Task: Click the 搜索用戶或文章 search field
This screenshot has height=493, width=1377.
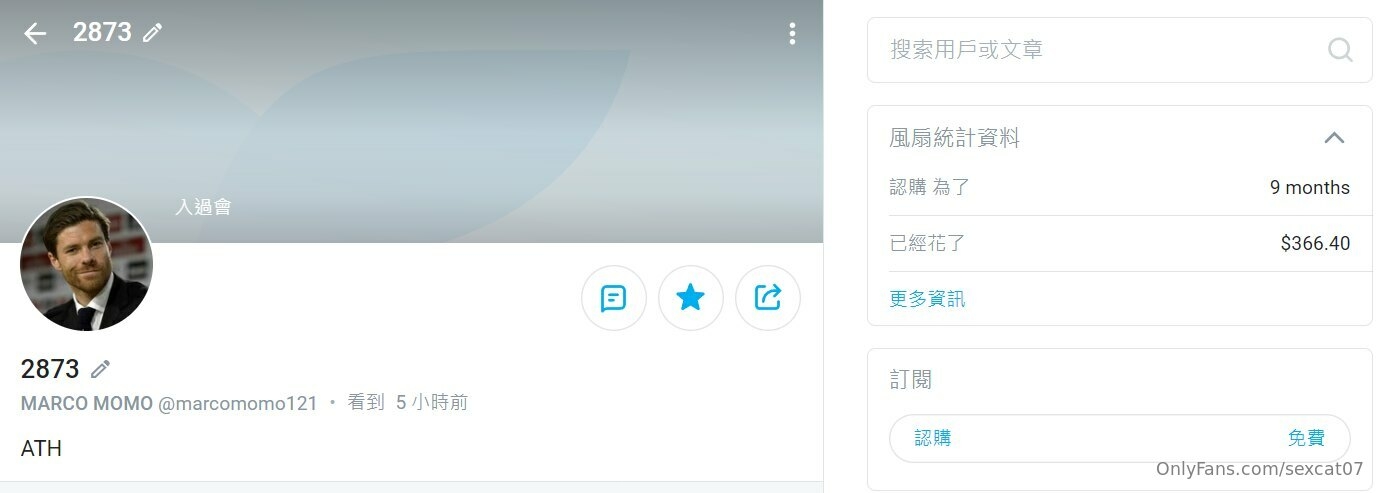Action: click(x=1119, y=50)
